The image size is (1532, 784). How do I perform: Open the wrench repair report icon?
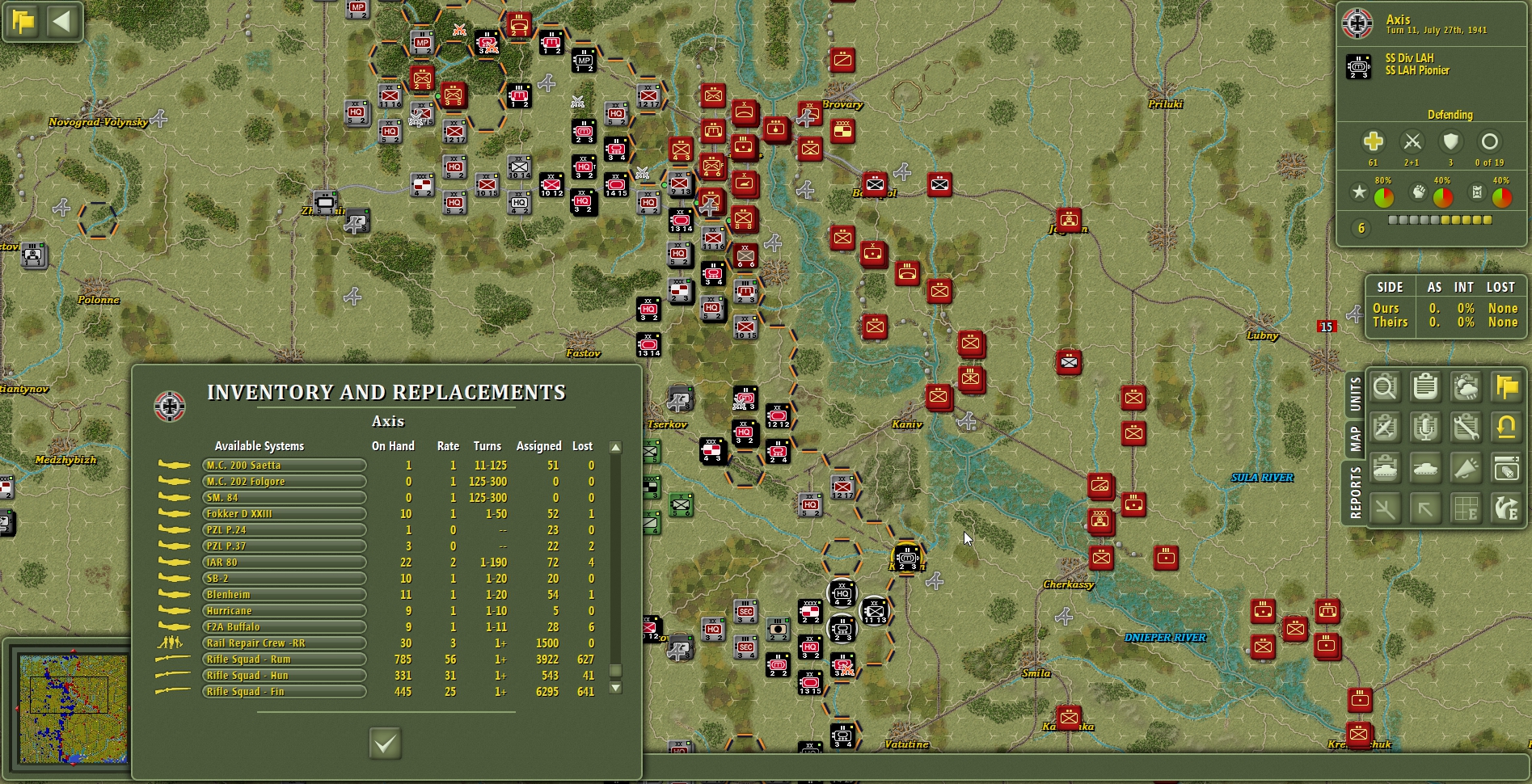point(1466,428)
